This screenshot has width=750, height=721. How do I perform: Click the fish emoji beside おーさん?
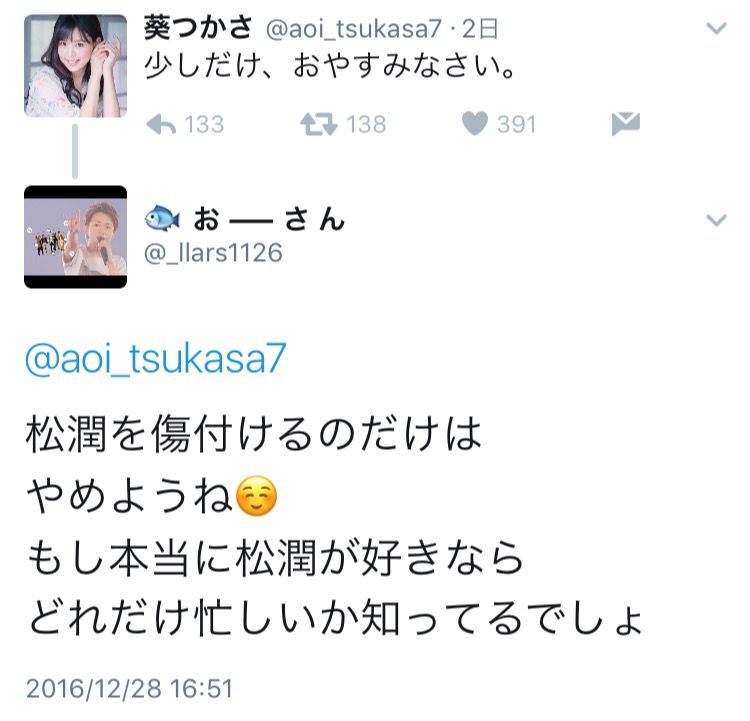(163, 219)
